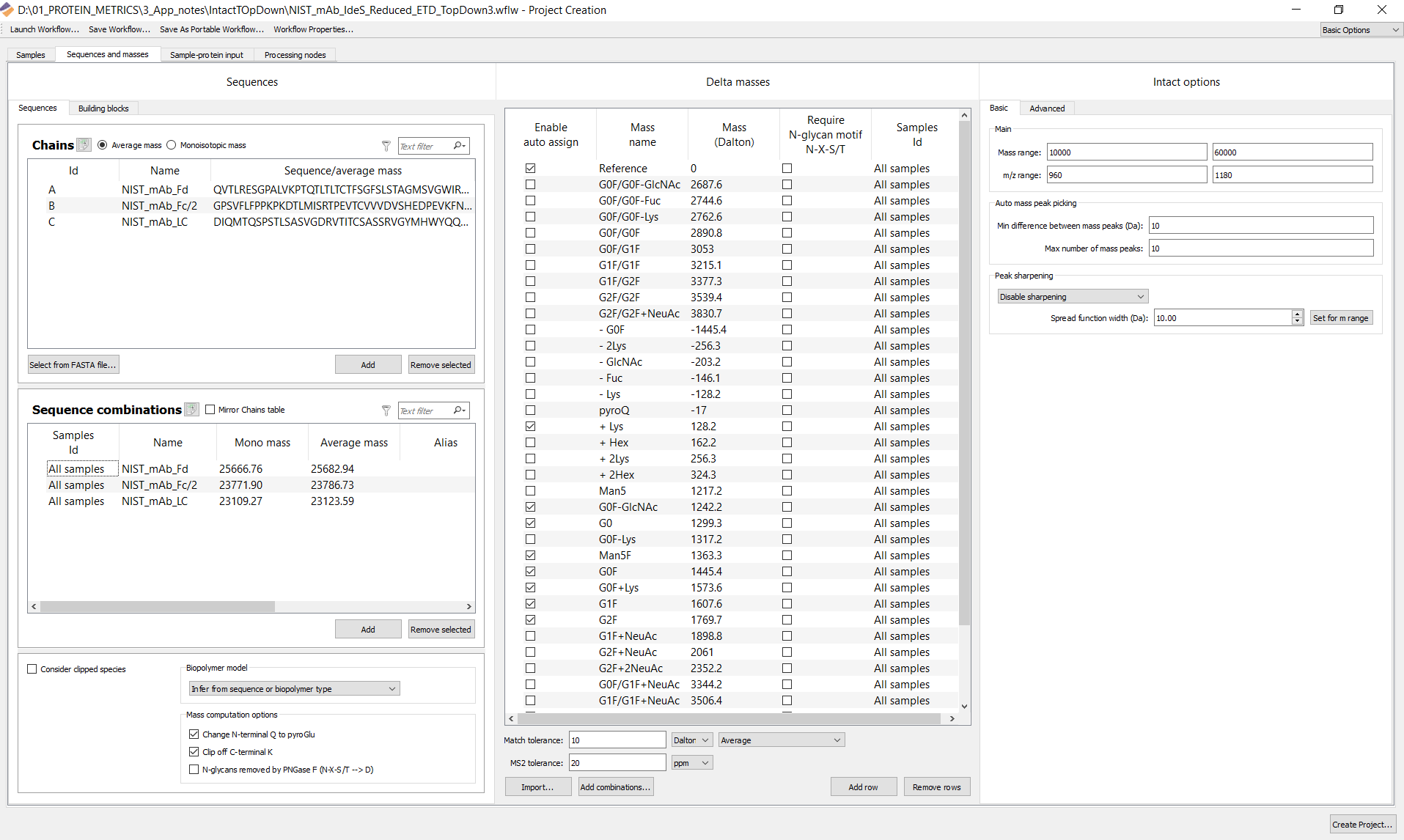Click Set for m range button
Screen dimensions: 1404x840
1341,317
